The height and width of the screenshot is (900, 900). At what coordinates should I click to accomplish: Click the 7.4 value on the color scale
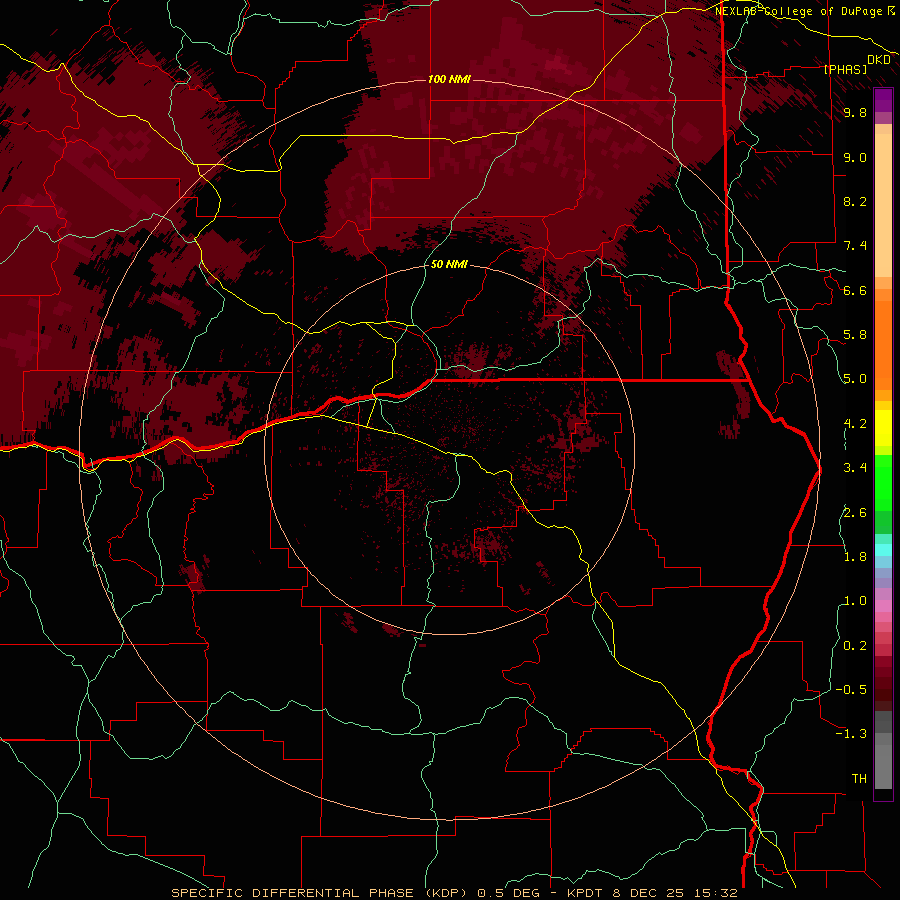coord(855,246)
